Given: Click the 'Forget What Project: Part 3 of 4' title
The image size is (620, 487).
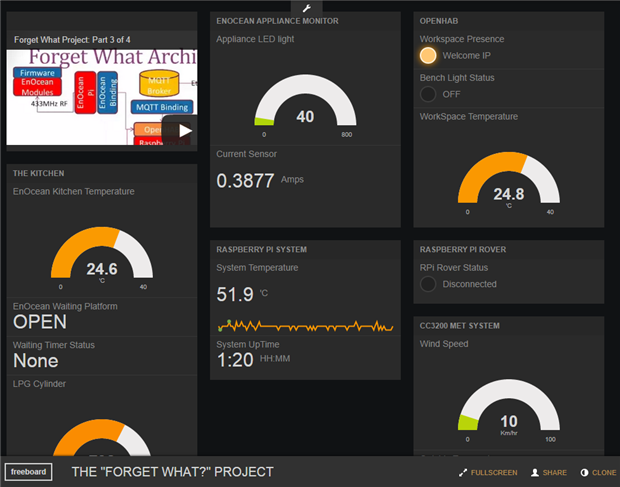Looking at the screenshot, I should click(72, 40).
